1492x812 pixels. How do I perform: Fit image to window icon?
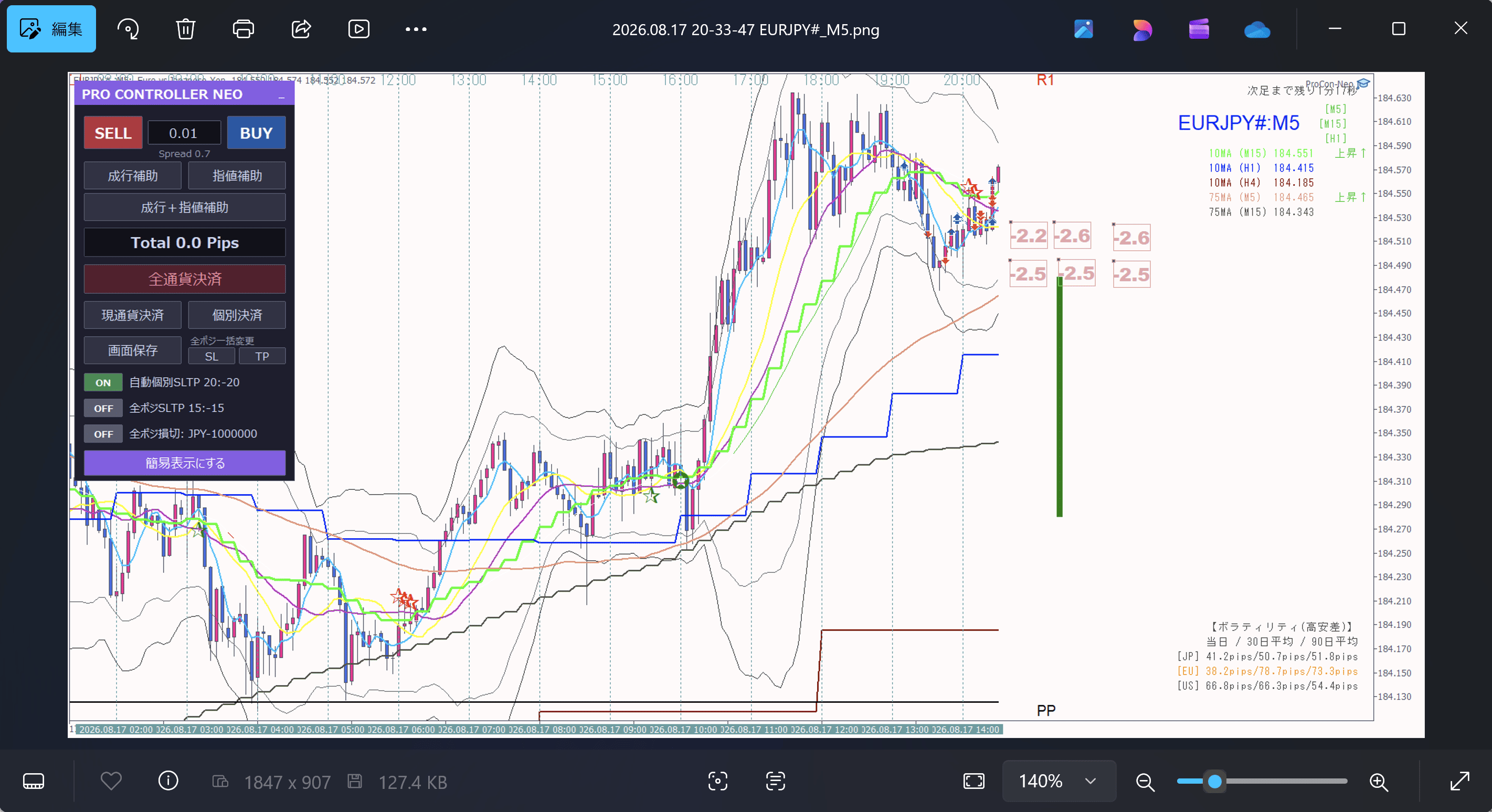[973, 782]
